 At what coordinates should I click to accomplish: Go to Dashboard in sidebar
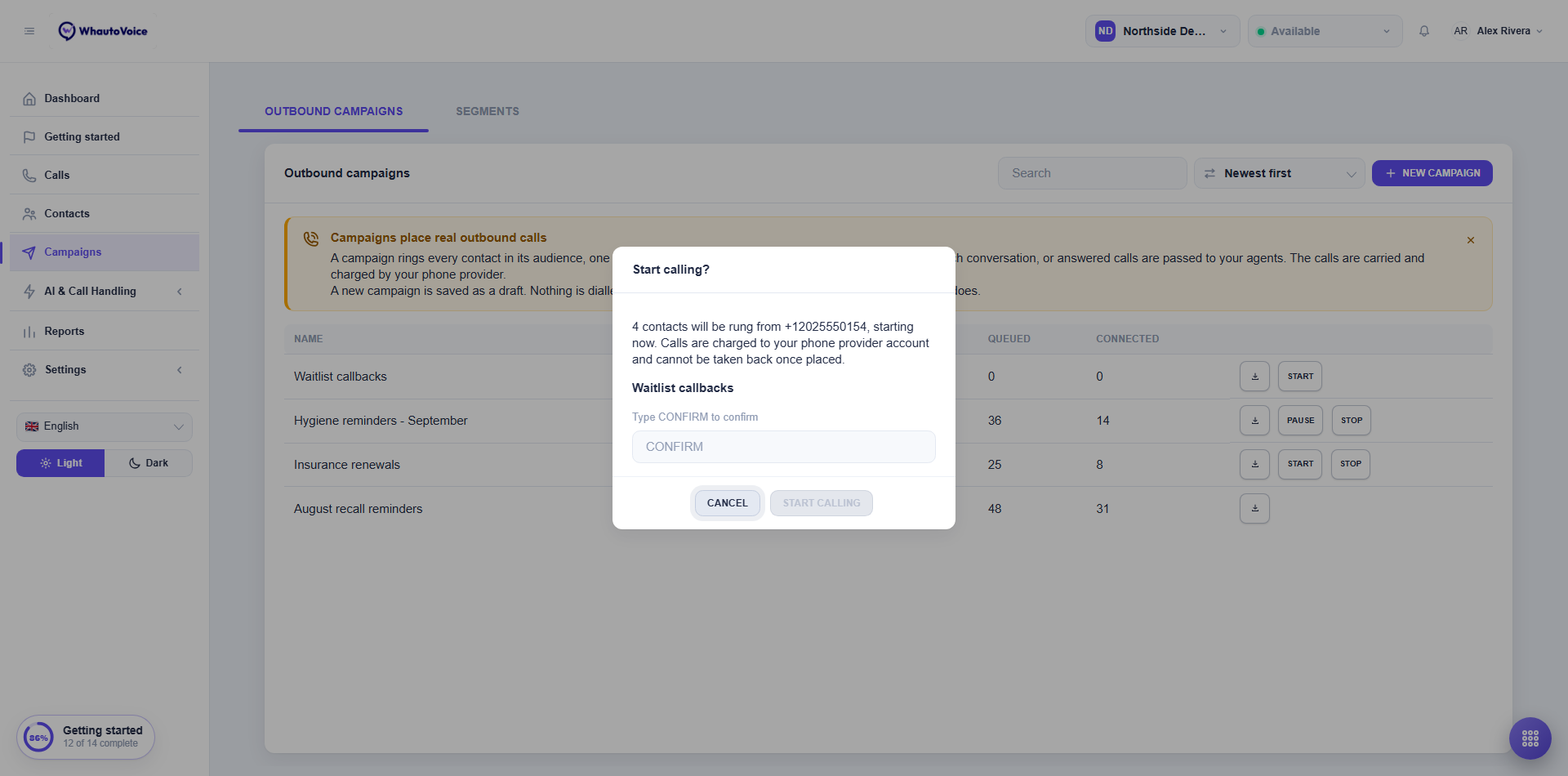105,98
